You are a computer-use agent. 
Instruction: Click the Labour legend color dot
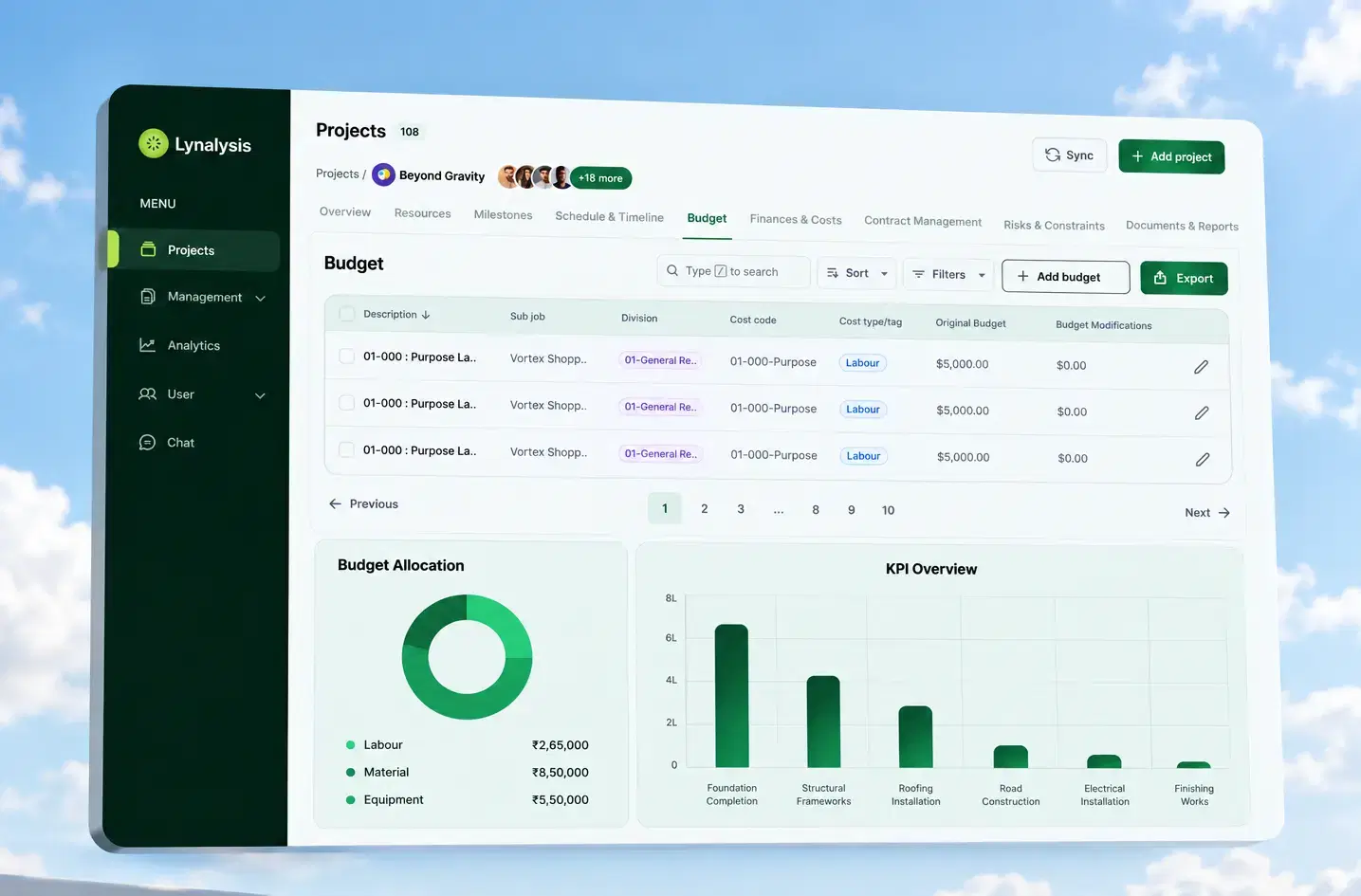(x=351, y=745)
